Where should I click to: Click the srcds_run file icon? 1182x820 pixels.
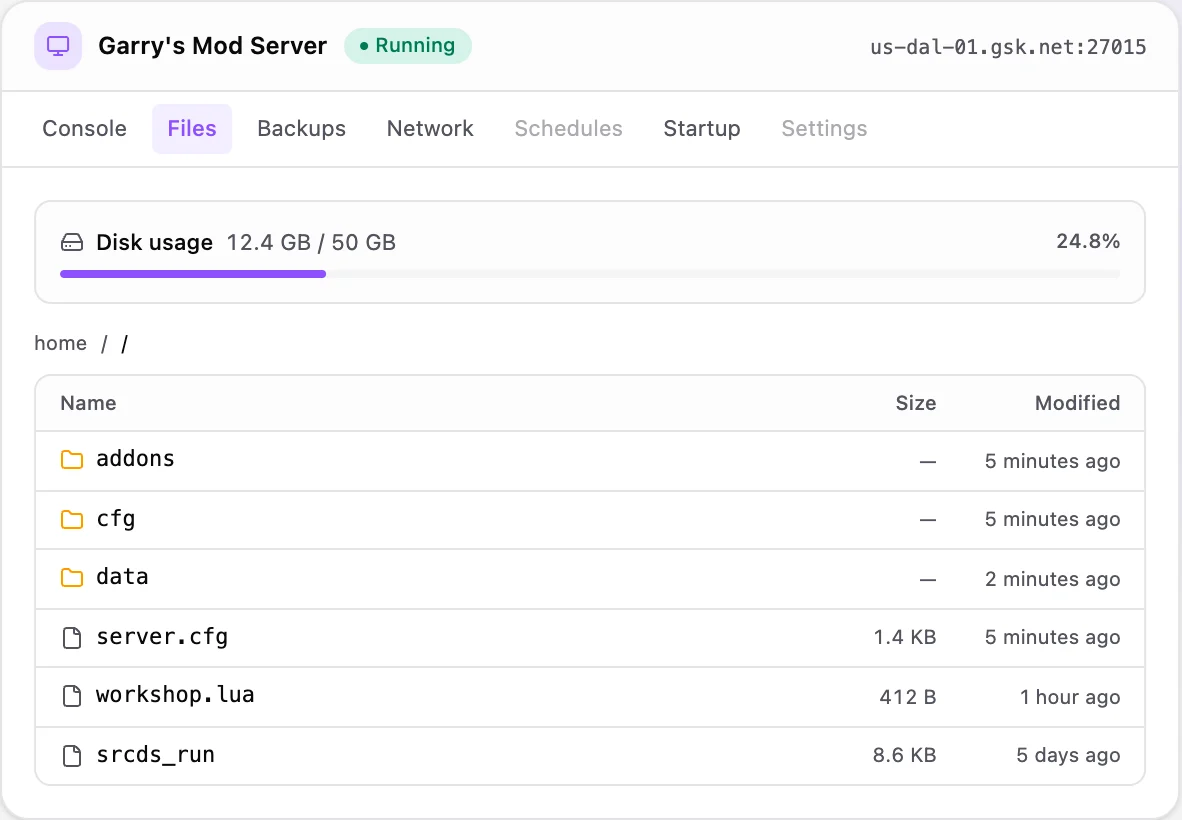(72, 755)
